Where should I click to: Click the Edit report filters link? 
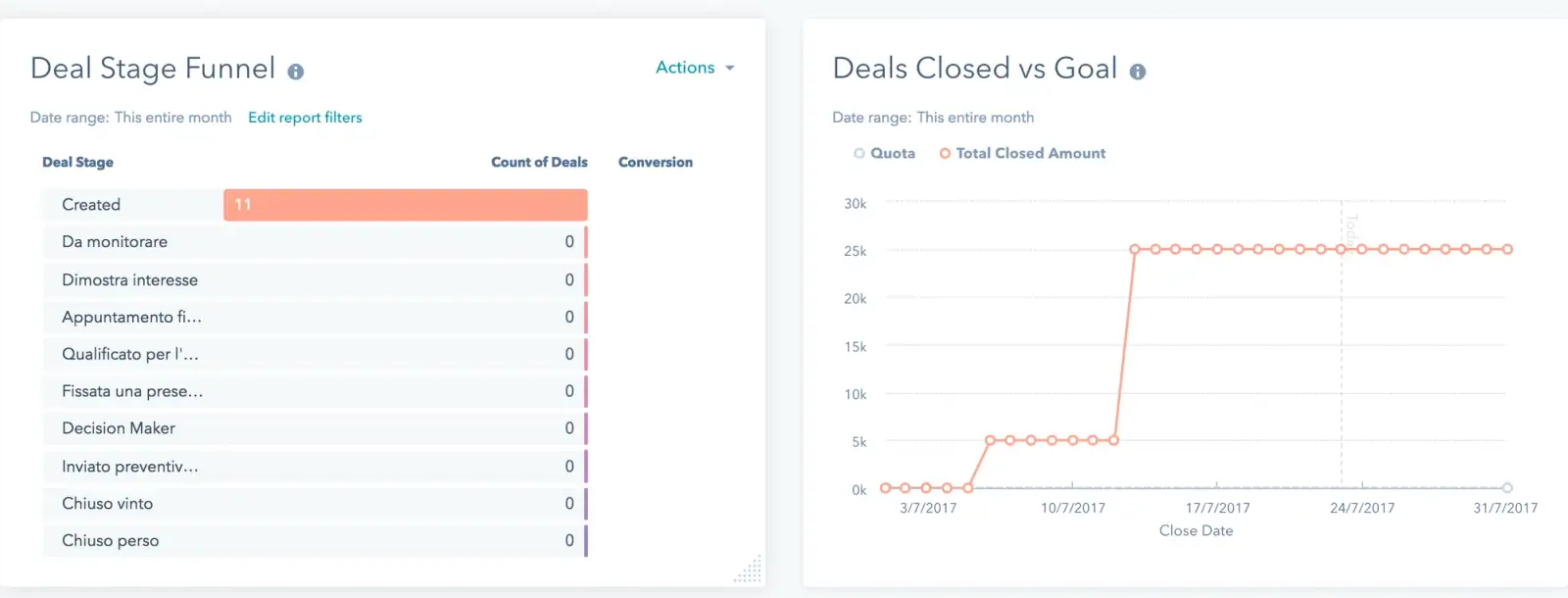pos(305,117)
